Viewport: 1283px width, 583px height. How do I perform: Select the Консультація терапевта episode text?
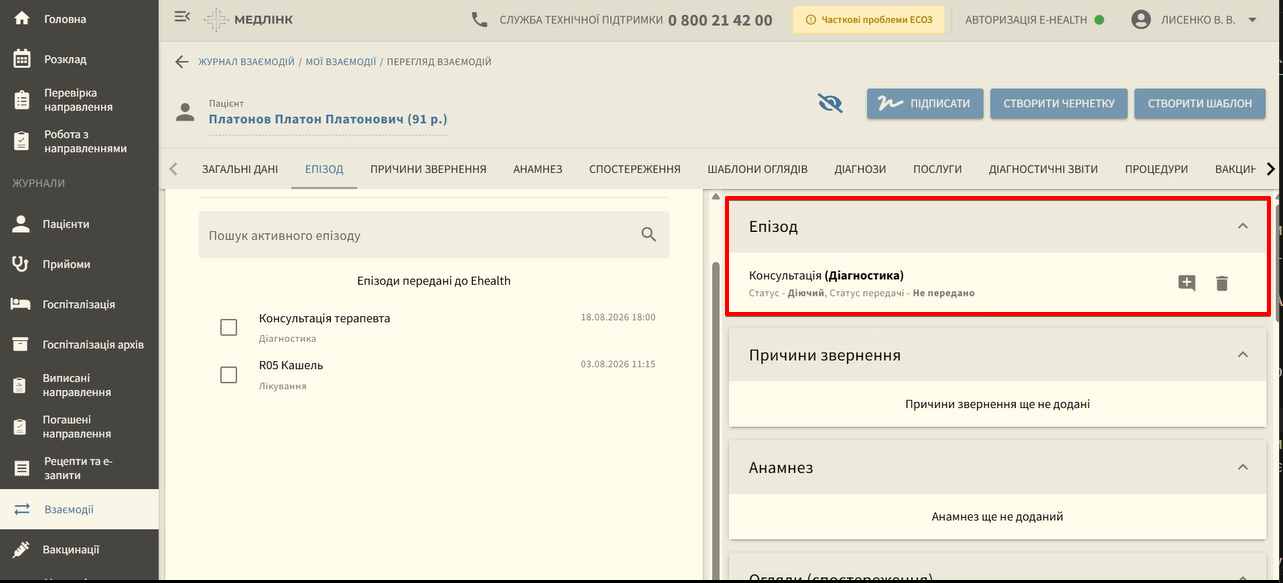point(324,318)
